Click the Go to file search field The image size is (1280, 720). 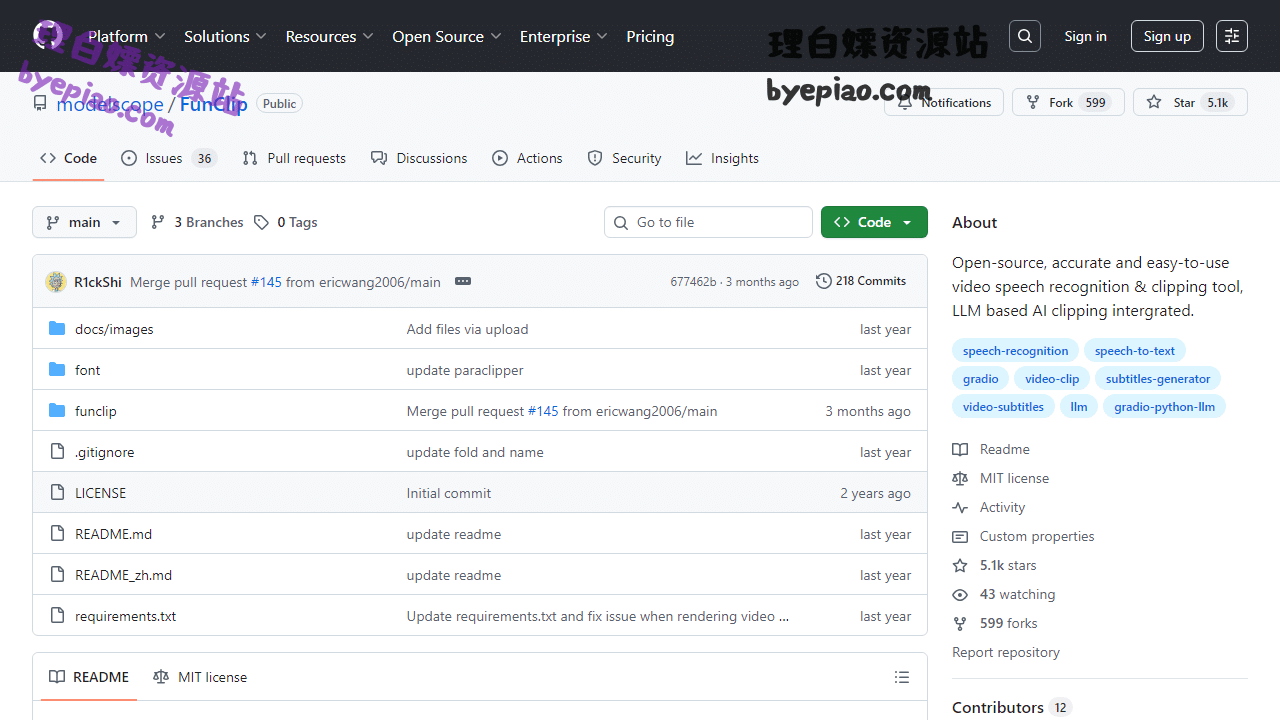coord(708,222)
